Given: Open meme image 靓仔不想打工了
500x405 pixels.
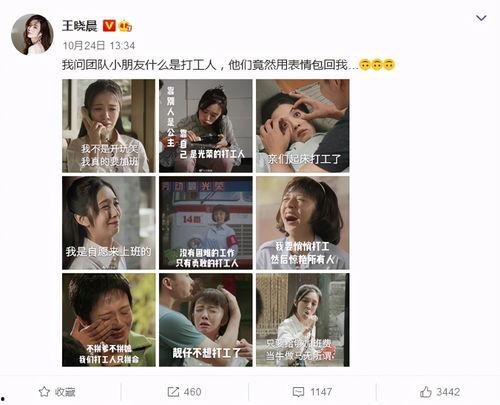Looking at the screenshot, I should [x=206, y=320].
